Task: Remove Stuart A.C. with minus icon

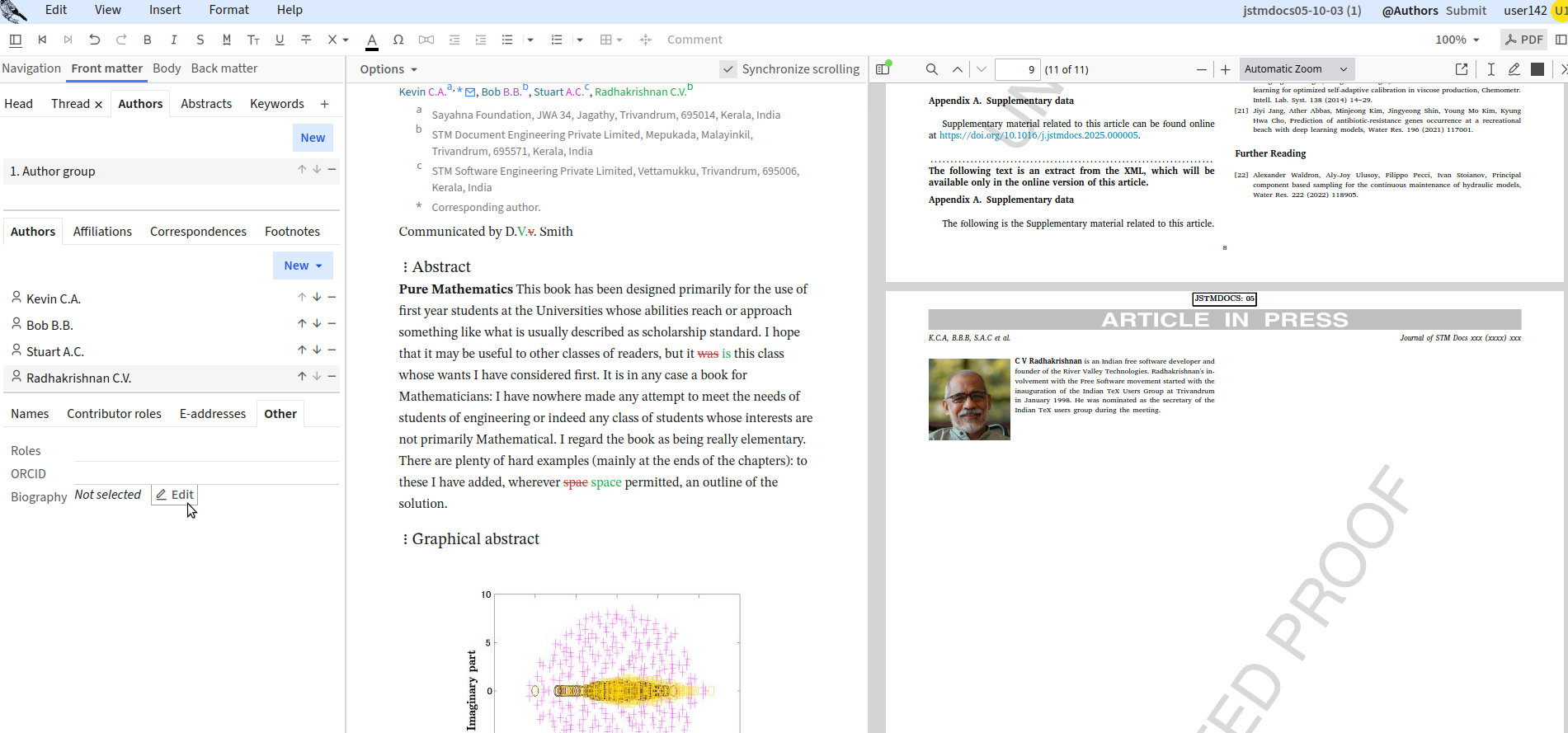Action: [332, 350]
